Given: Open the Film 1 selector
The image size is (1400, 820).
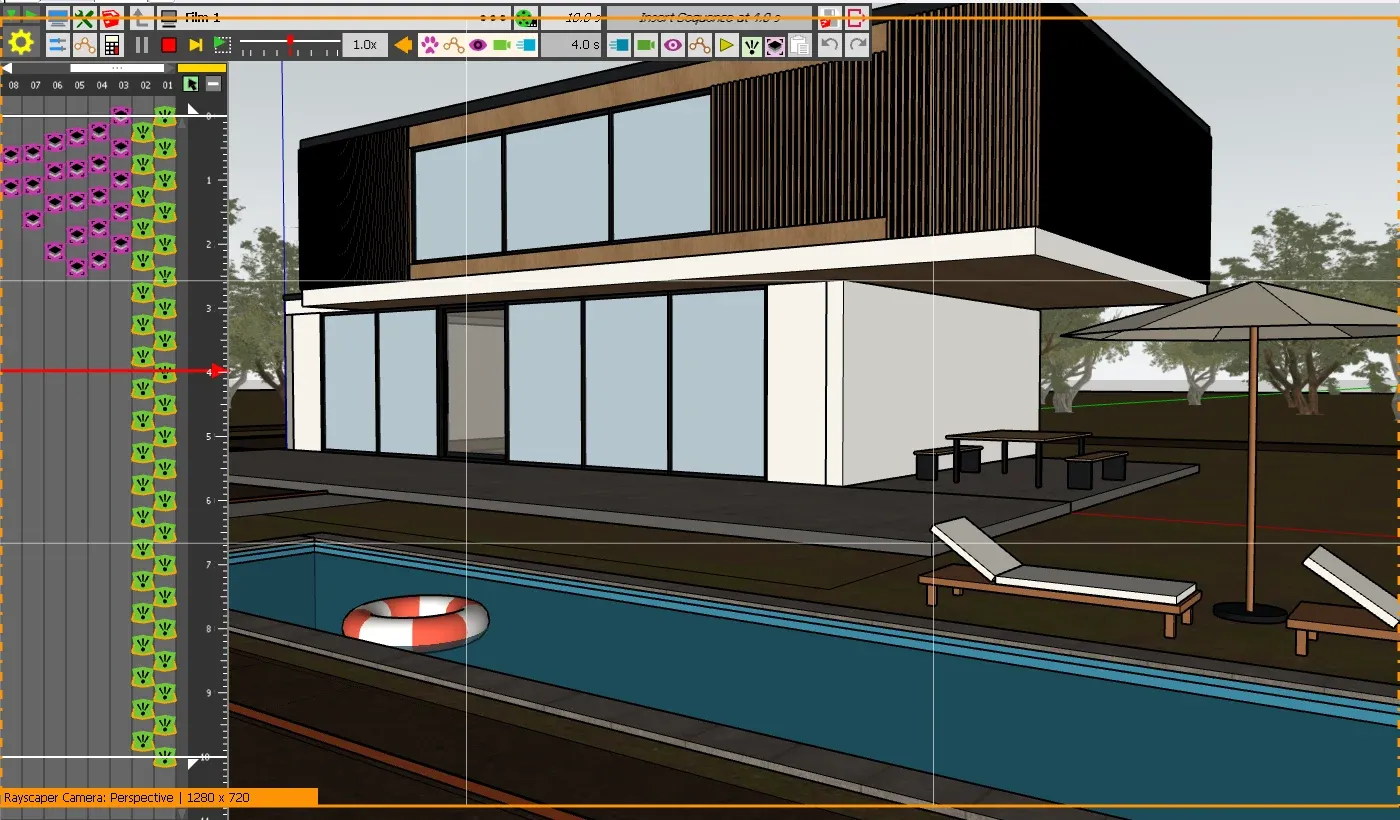Looking at the screenshot, I should (x=334, y=18).
